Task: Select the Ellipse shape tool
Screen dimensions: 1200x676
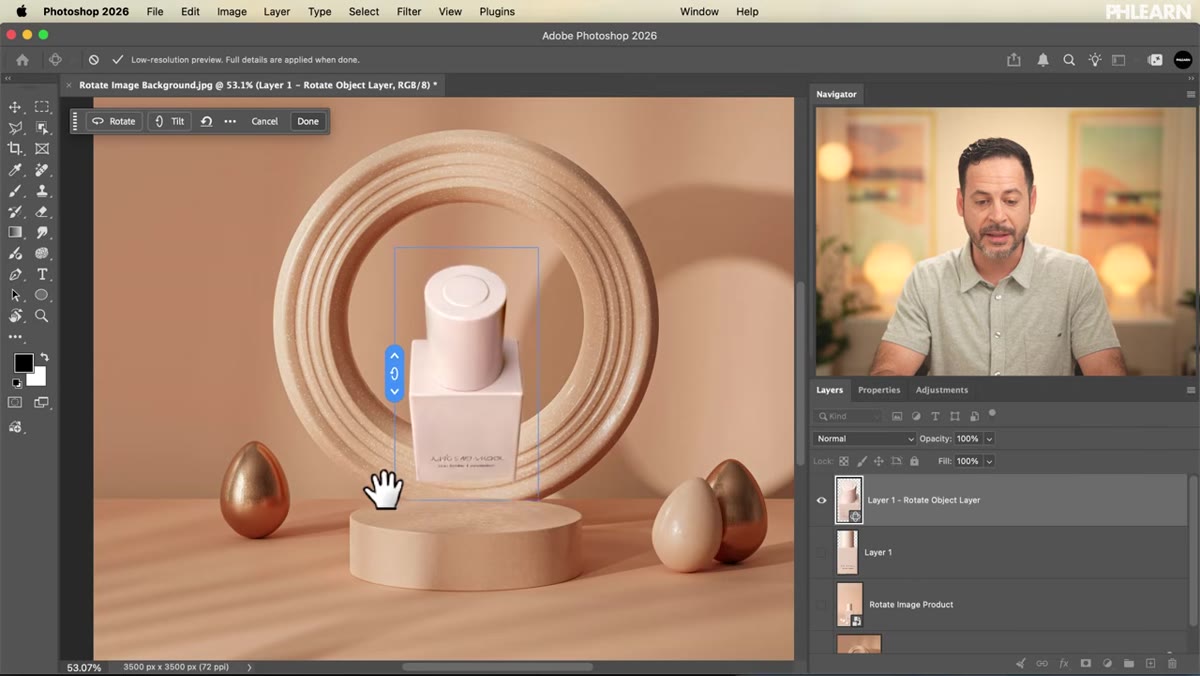Action: [42, 295]
